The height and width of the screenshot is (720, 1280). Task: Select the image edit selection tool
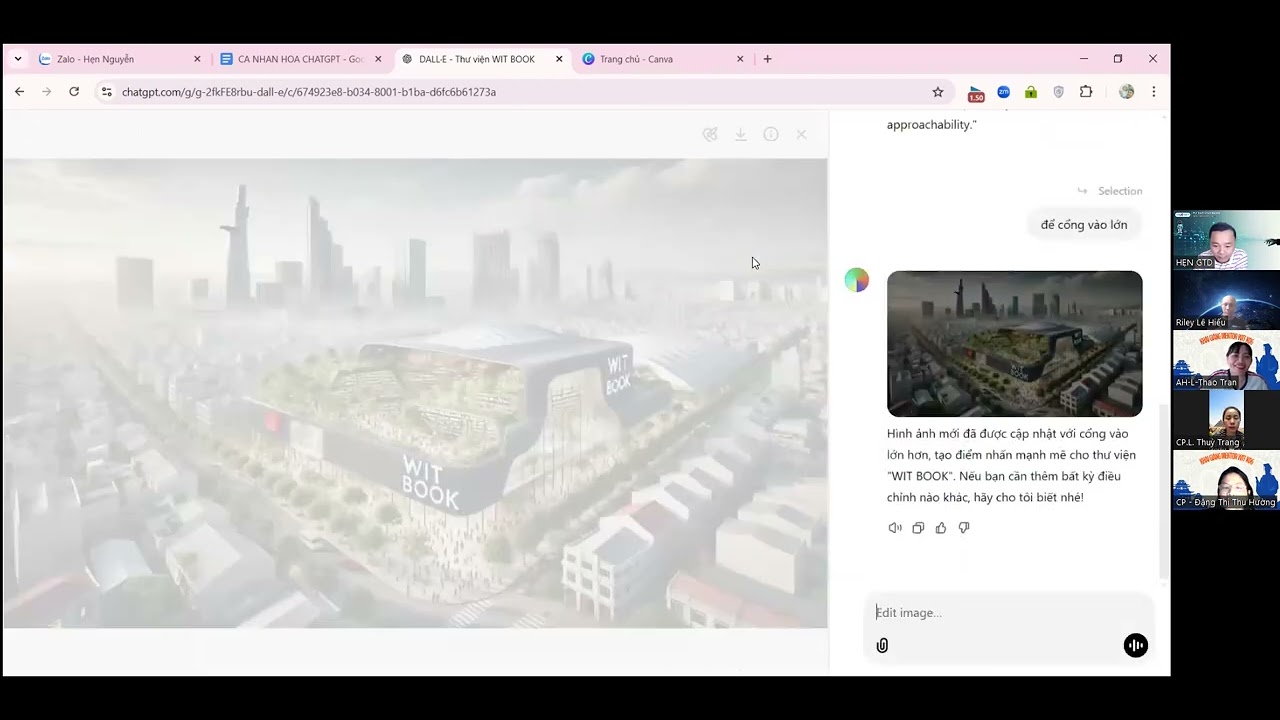pyautogui.click(x=710, y=134)
